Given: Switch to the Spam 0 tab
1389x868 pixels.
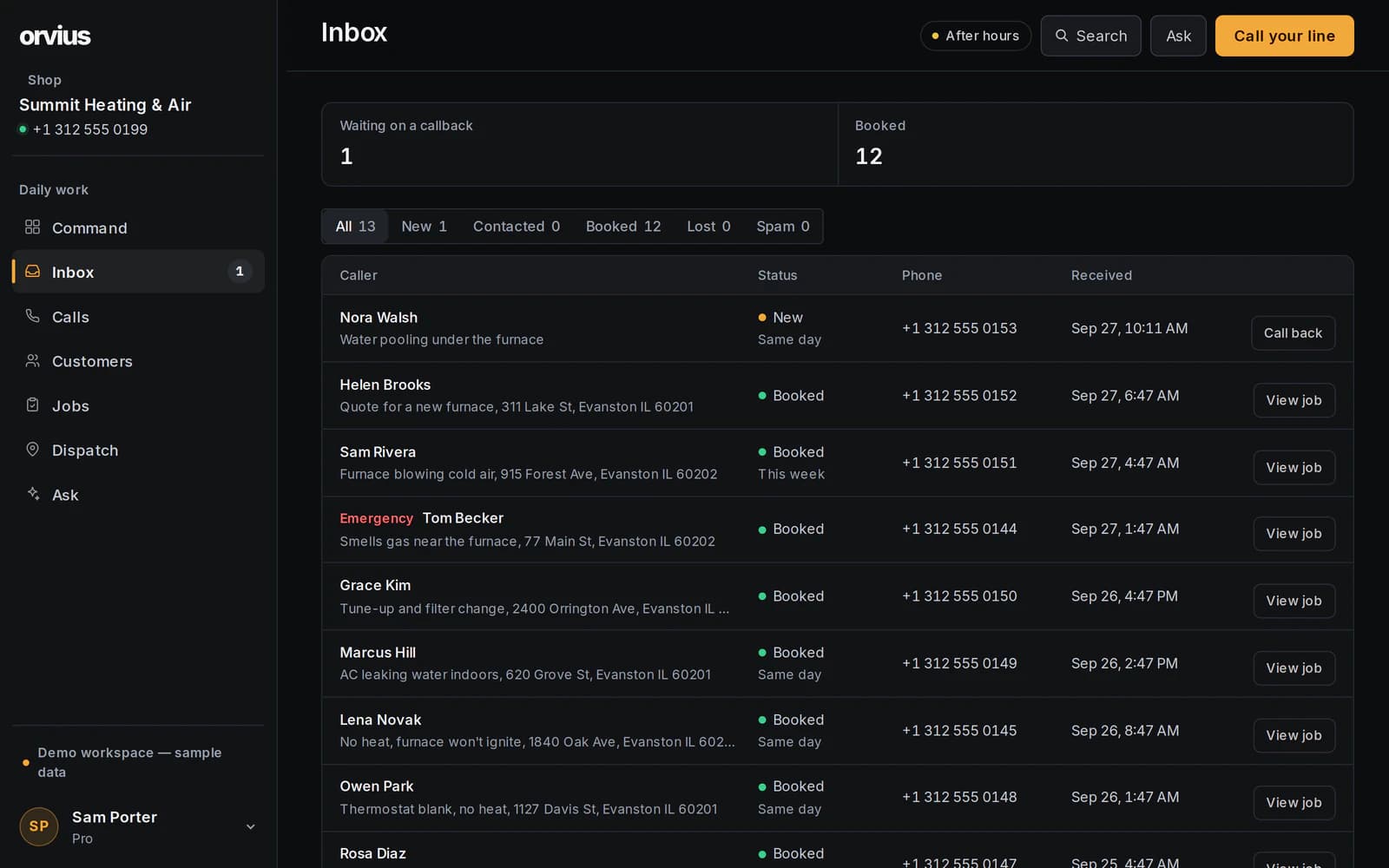Looking at the screenshot, I should click(x=782, y=226).
